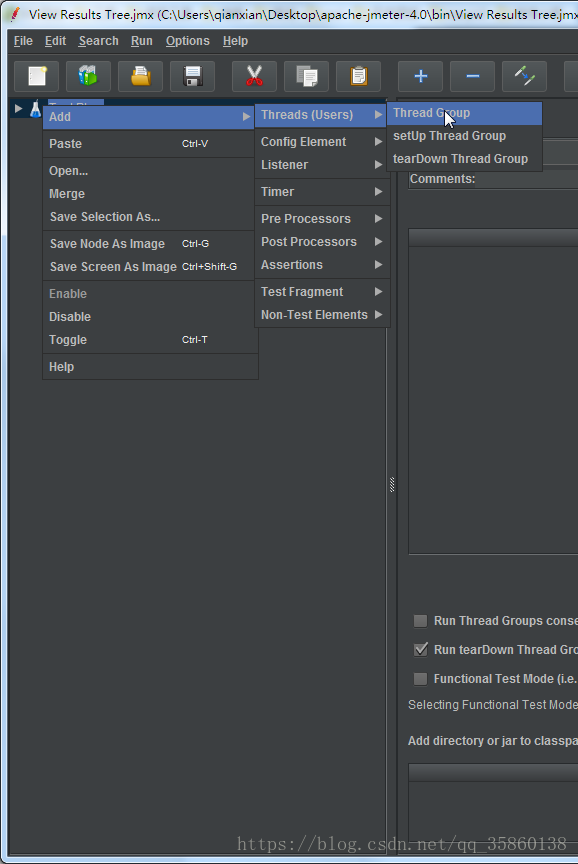Expand the Timer submenu

[322, 192]
